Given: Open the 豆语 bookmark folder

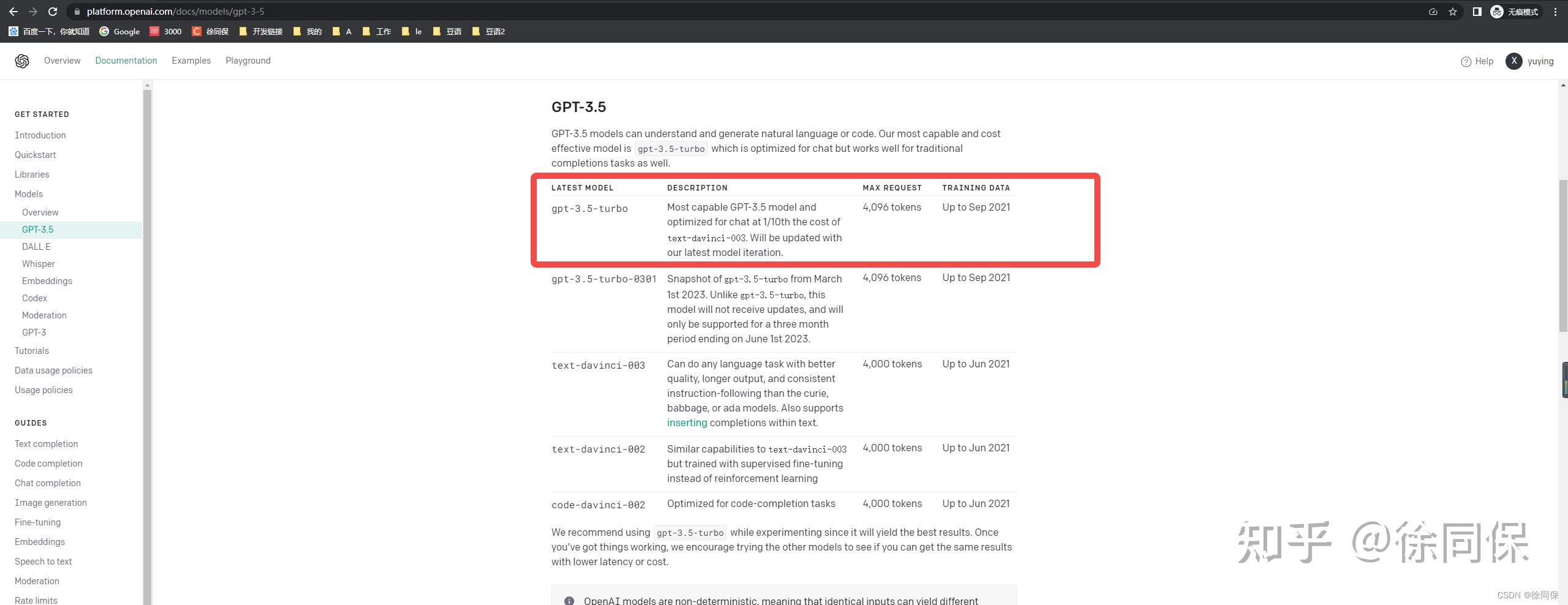Looking at the screenshot, I should click(447, 31).
